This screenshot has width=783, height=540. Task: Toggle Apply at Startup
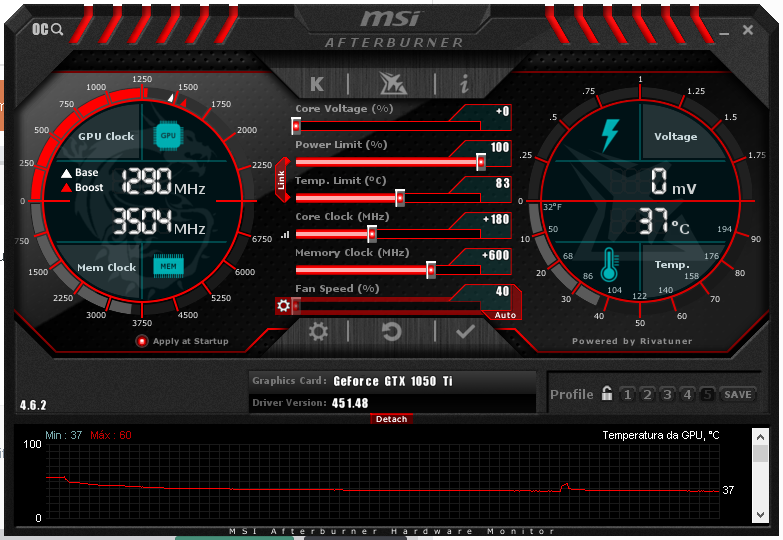click(x=142, y=341)
